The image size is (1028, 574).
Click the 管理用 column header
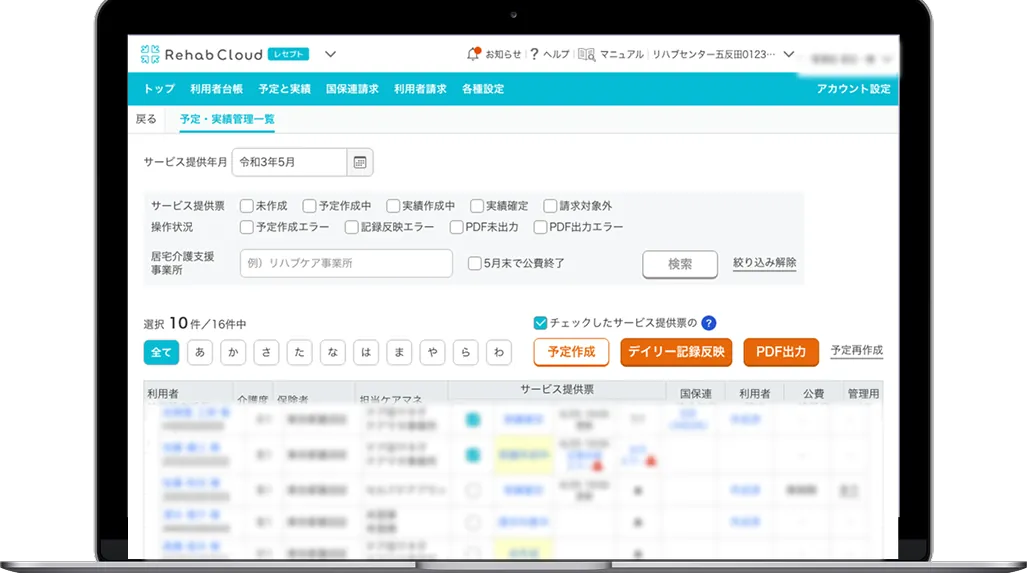(863, 394)
